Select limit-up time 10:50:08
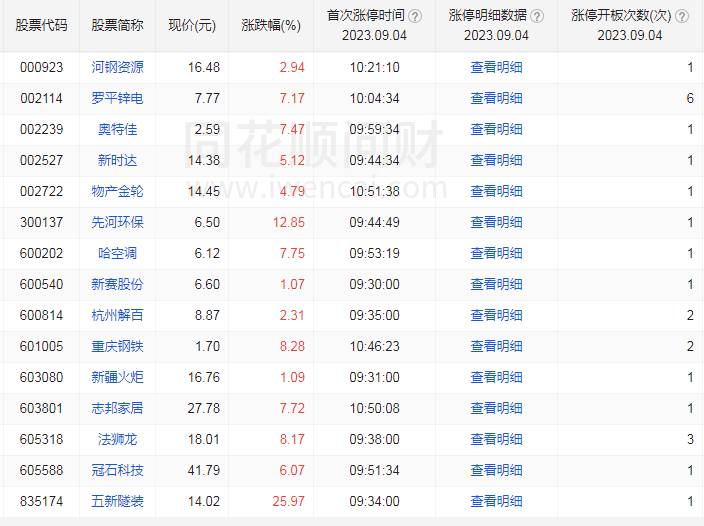This screenshot has width=704, height=526. pos(374,408)
